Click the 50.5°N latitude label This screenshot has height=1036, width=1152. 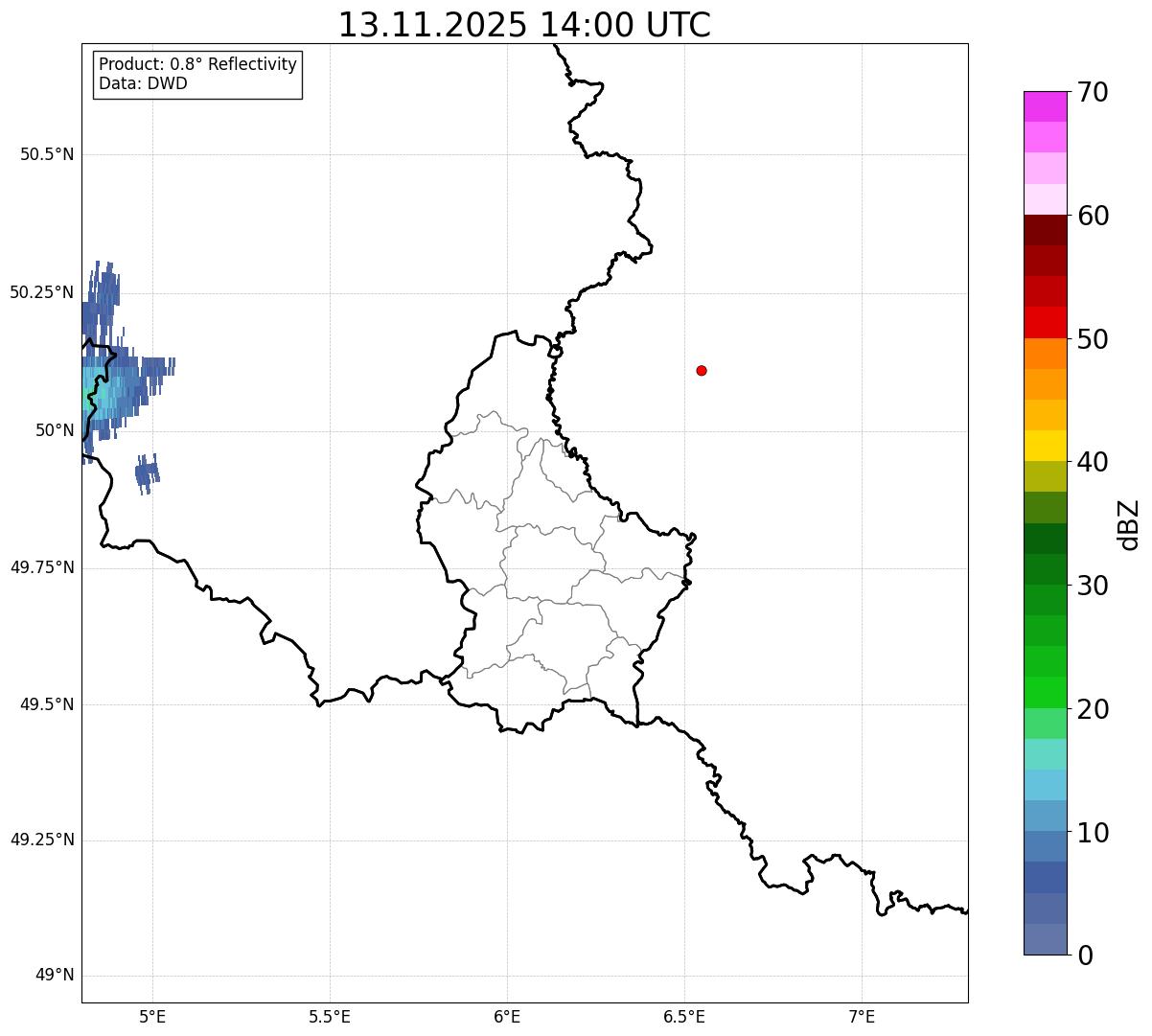47,154
